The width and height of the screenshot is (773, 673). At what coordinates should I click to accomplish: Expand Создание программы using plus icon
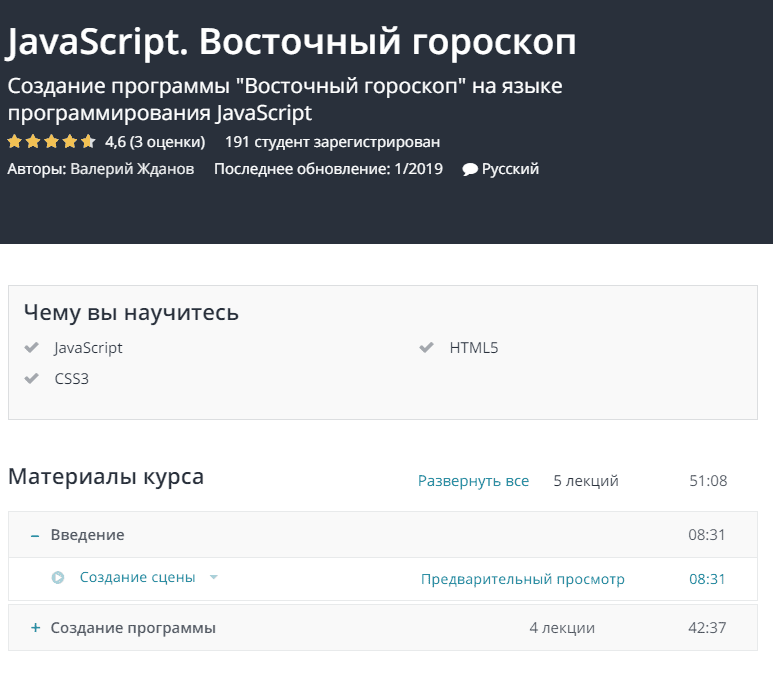(x=35, y=628)
